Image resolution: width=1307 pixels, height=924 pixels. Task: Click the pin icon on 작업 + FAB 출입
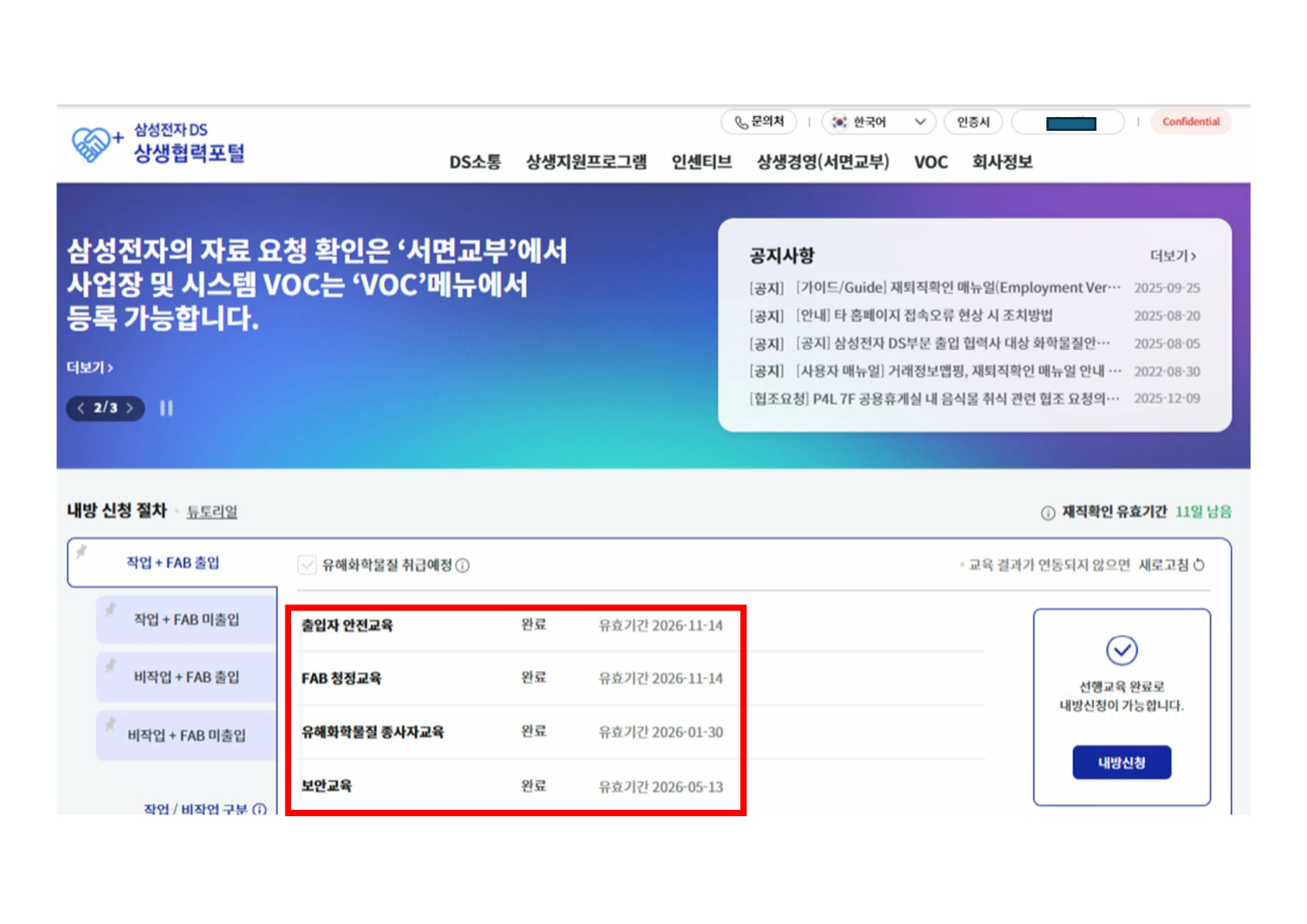82,552
